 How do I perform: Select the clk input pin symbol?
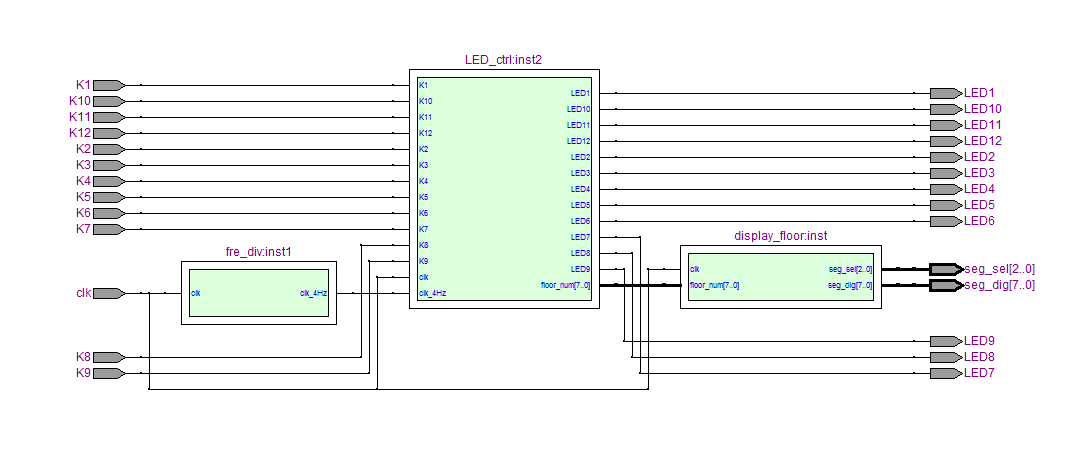point(109,293)
